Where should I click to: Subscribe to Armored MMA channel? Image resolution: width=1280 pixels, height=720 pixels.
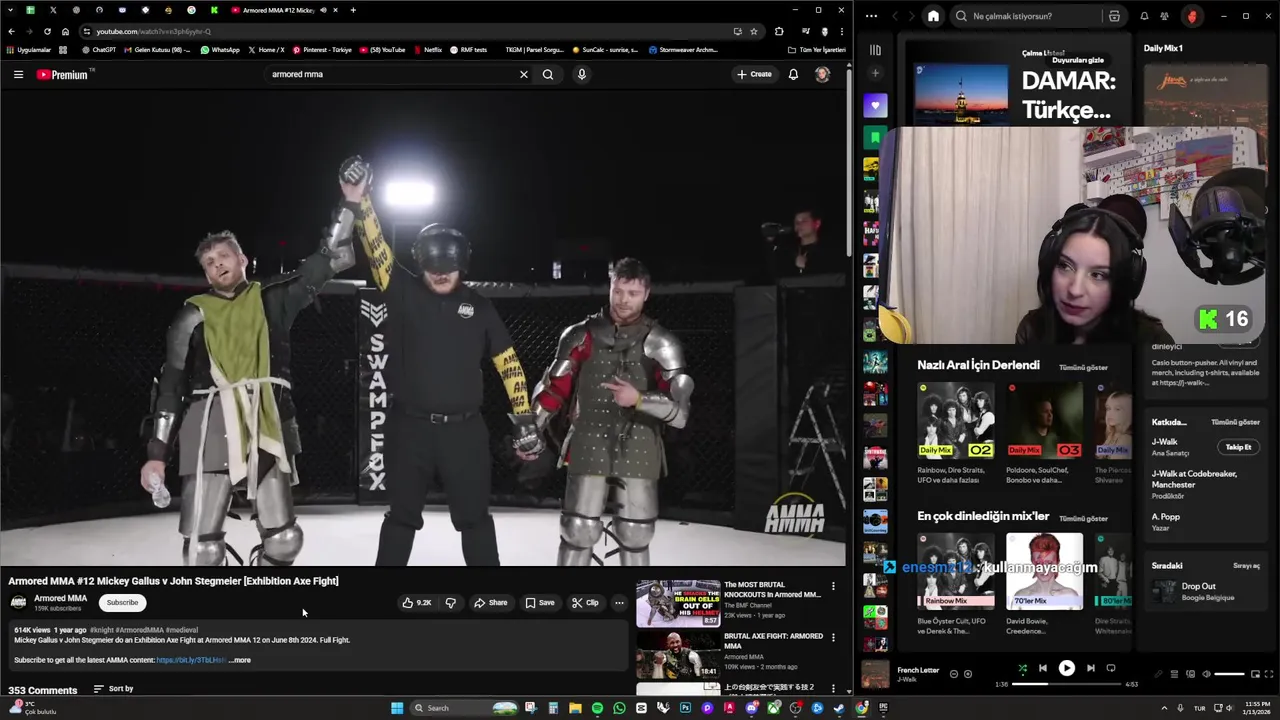[x=122, y=602]
